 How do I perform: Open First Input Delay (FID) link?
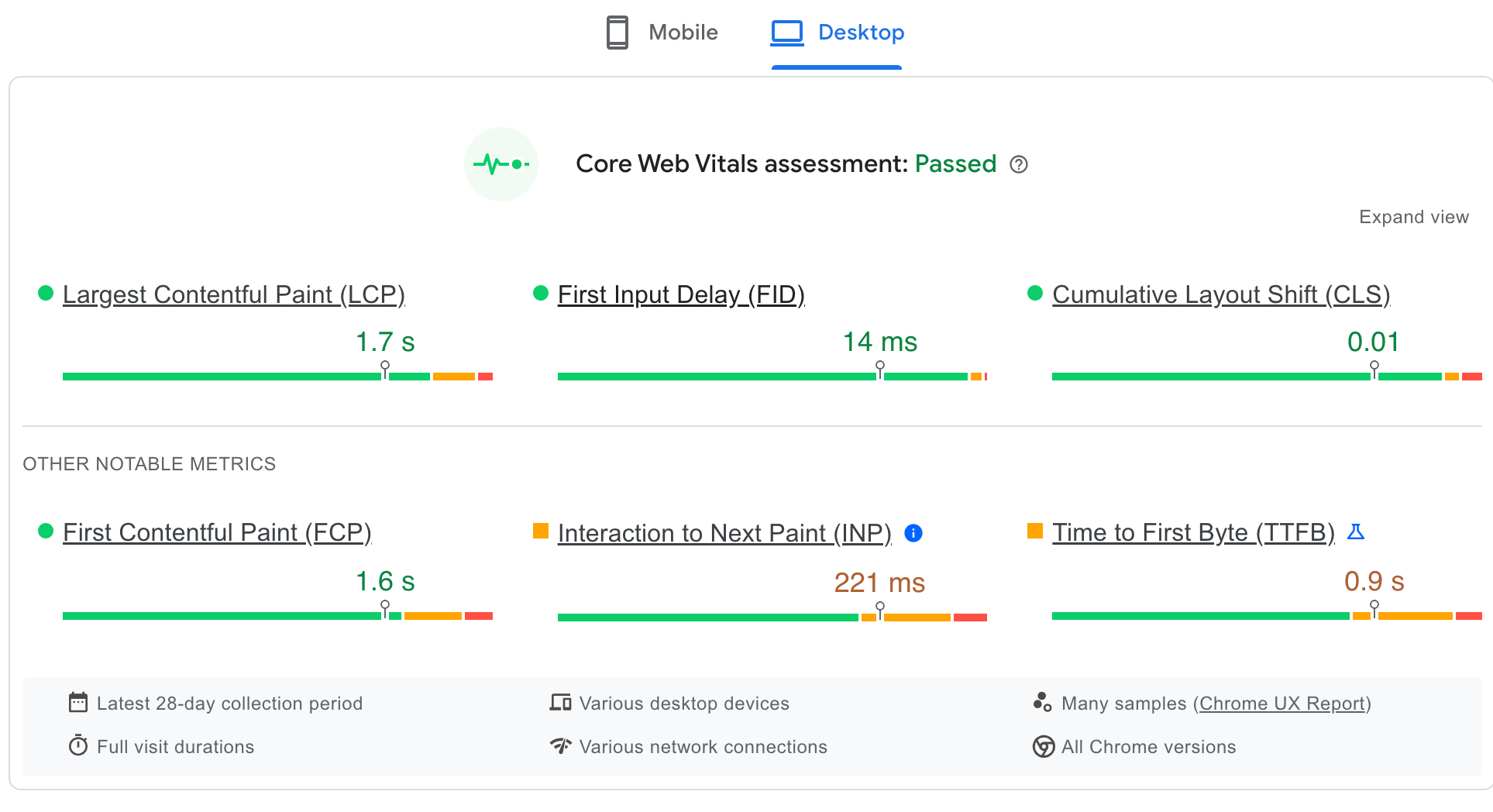pyautogui.click(x=681, y=294)
